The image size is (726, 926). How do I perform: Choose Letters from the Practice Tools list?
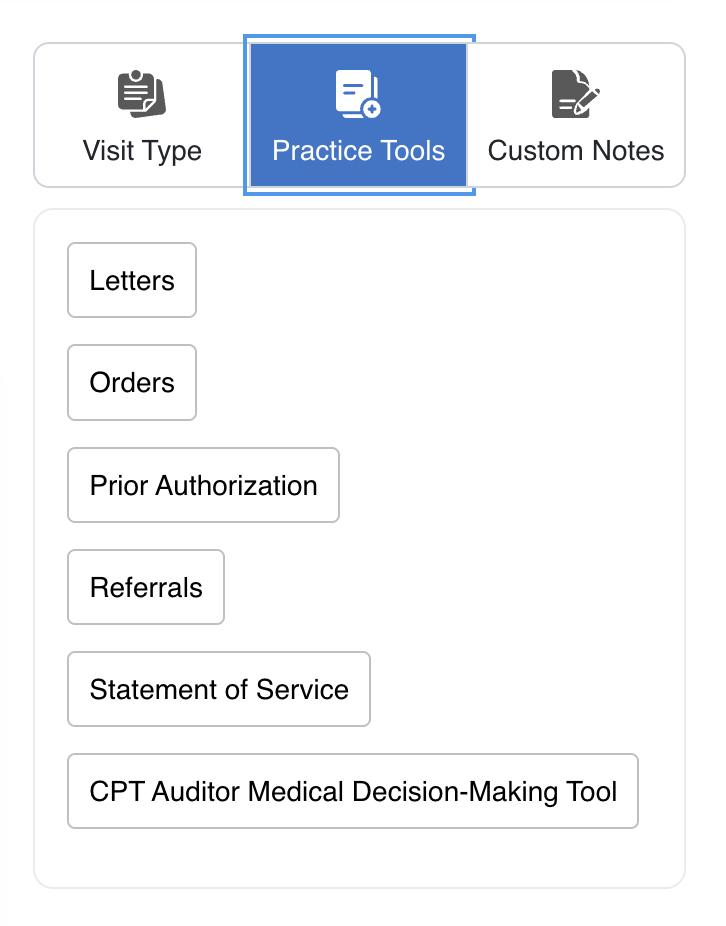132,281
